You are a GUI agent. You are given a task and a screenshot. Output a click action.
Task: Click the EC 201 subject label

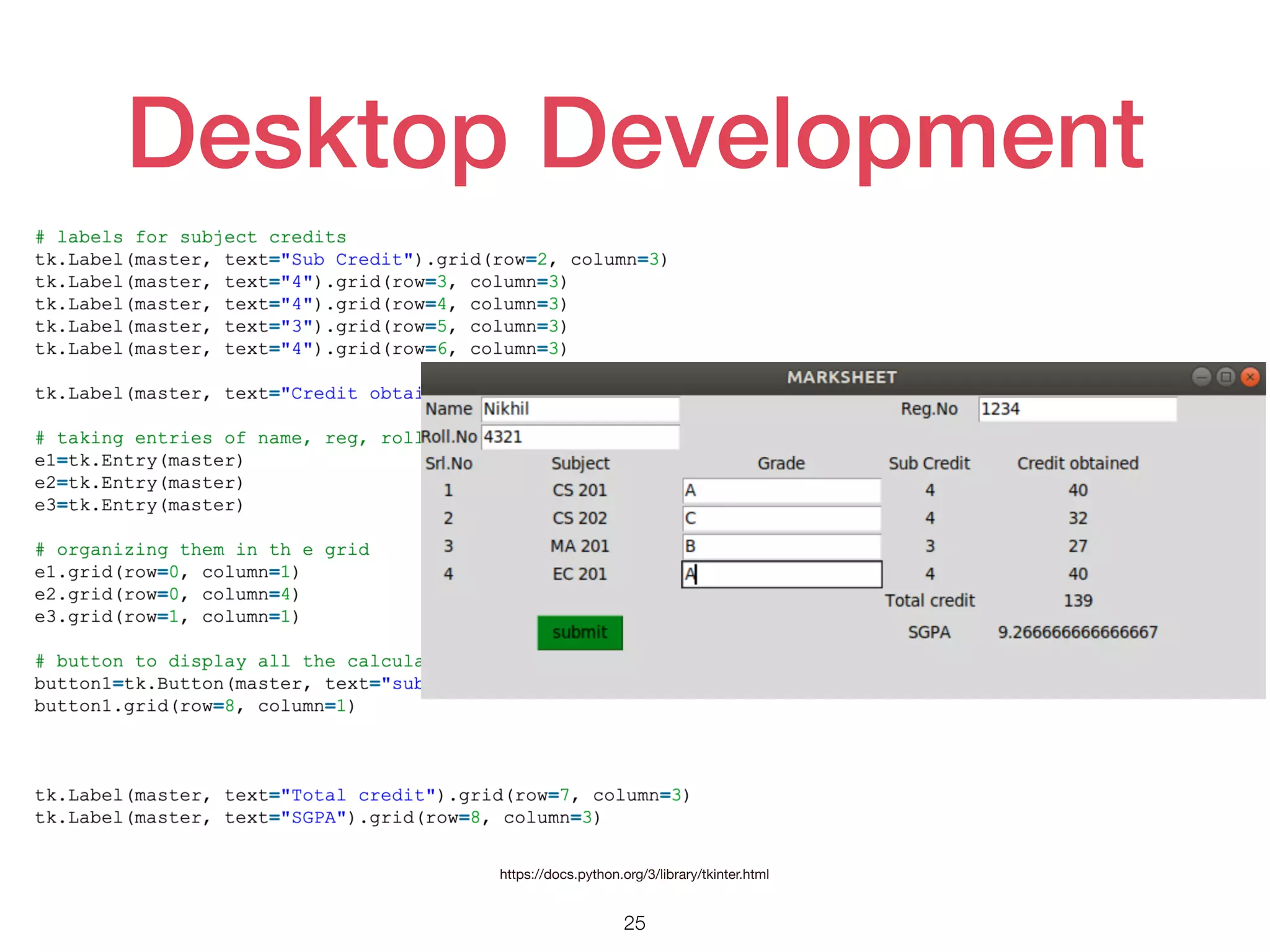580,574
